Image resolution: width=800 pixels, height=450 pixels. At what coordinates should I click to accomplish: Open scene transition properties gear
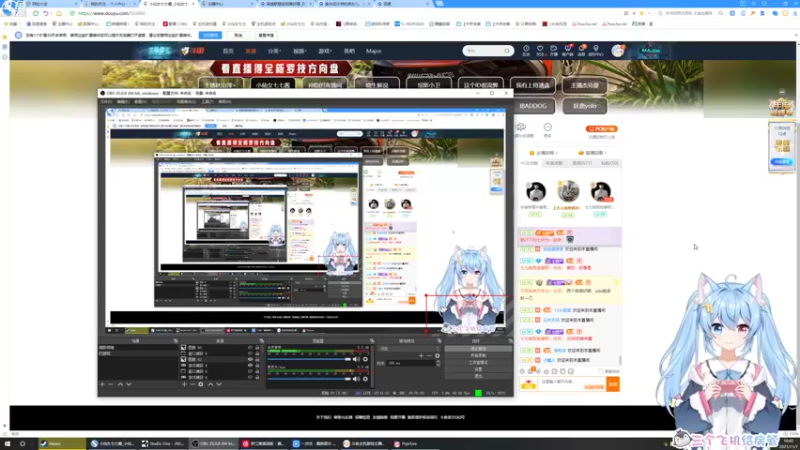tap(437, 356)
